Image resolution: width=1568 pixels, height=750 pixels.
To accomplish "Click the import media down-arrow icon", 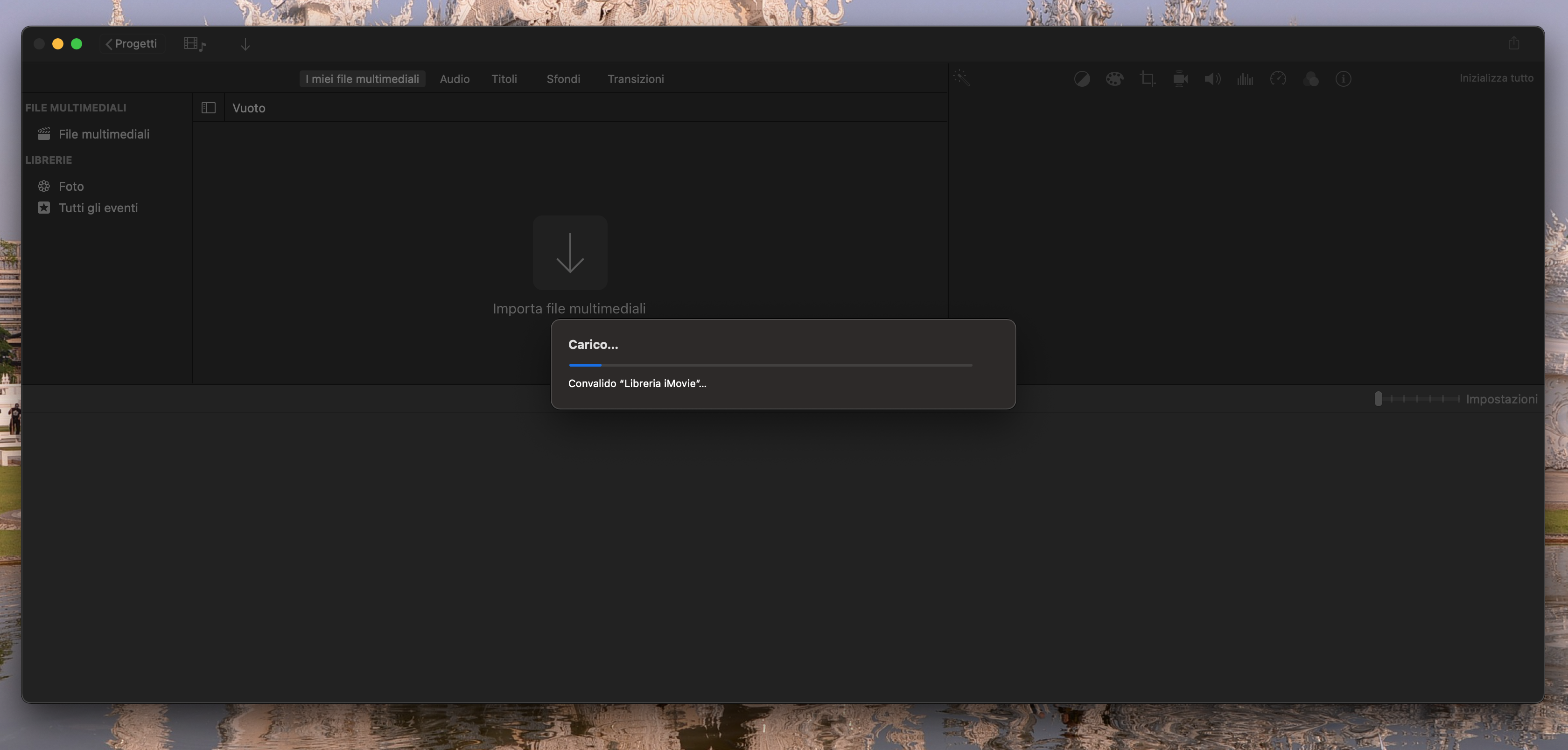I will [245, 44].
